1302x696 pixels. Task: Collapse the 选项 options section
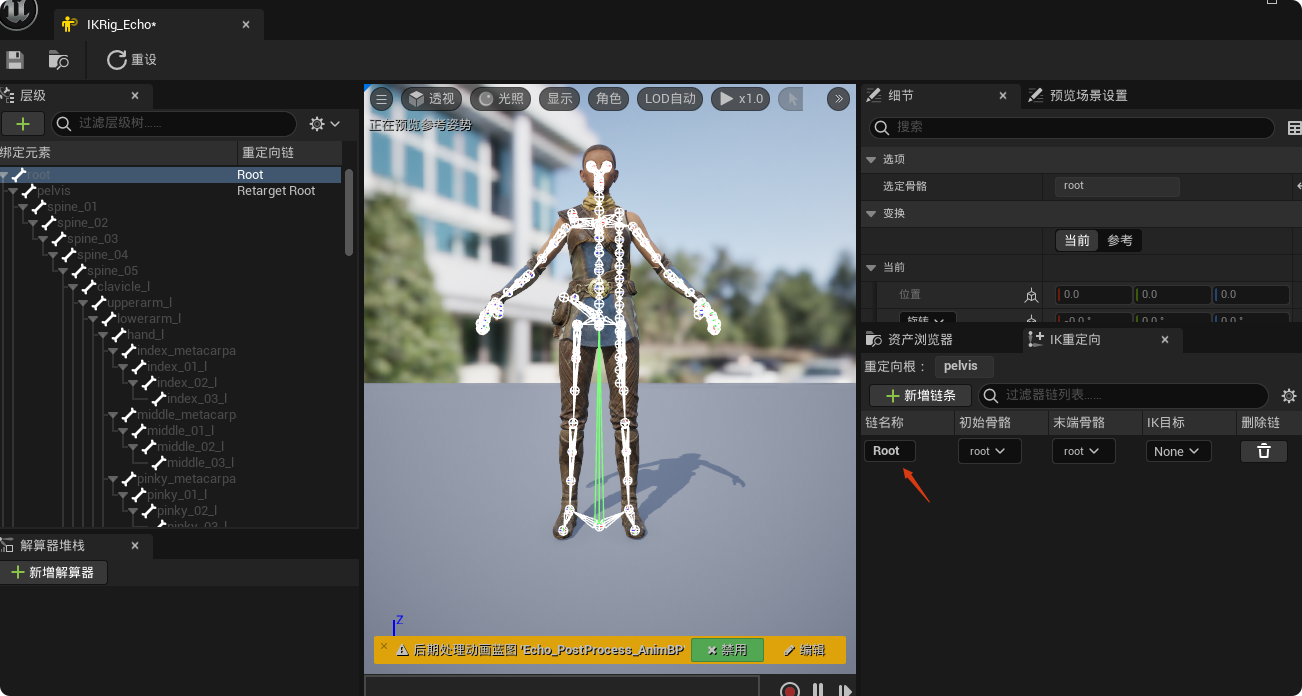[x=872, y=160]
